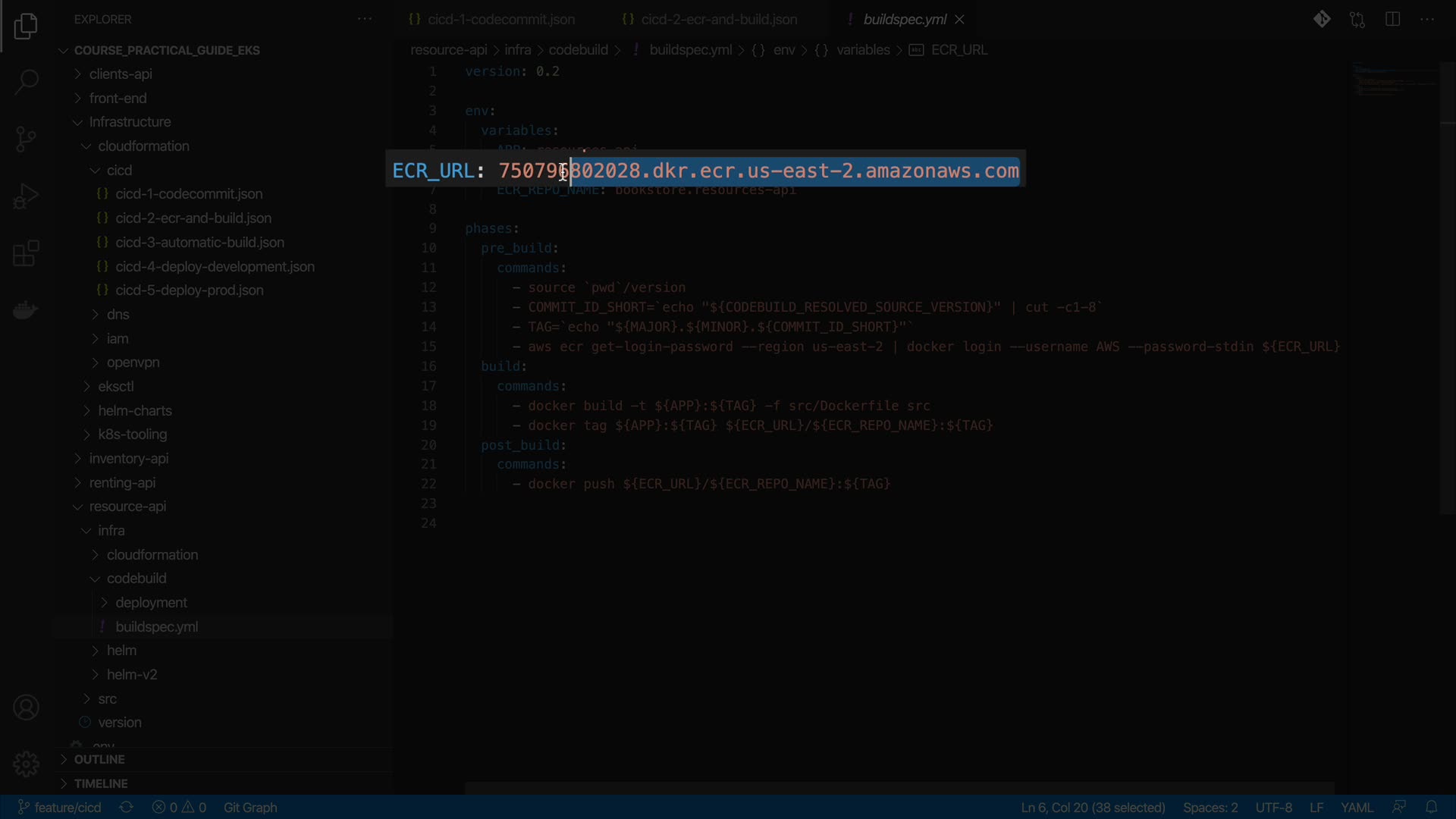This screenshot has width=1456, height=819.
Task: Click the split editor right icon
Action: 1392,20
